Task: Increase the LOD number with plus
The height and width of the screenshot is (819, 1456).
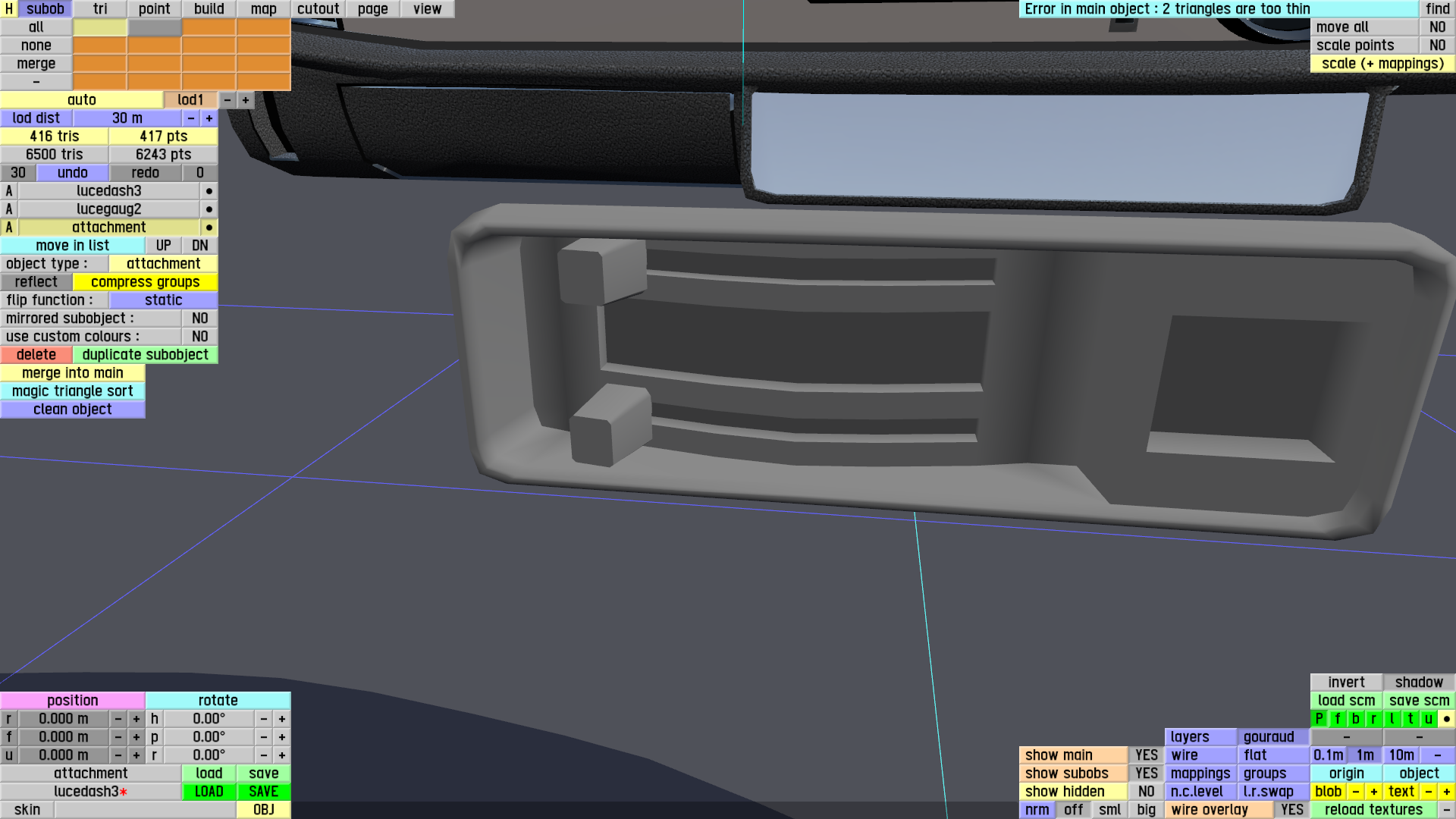Action: pyautogui.click(x=246, y=100)
